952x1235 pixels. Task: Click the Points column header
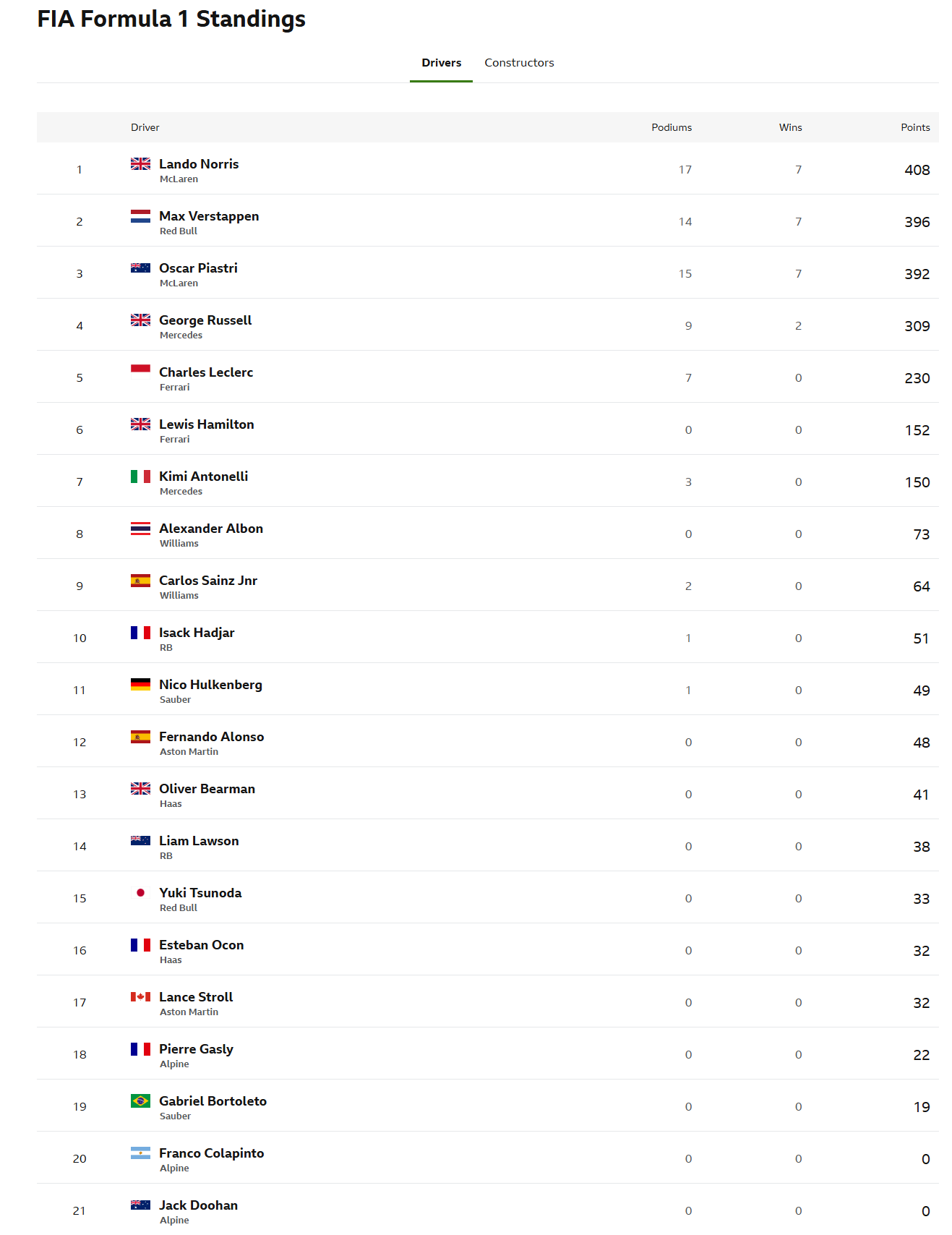(914, 127)
